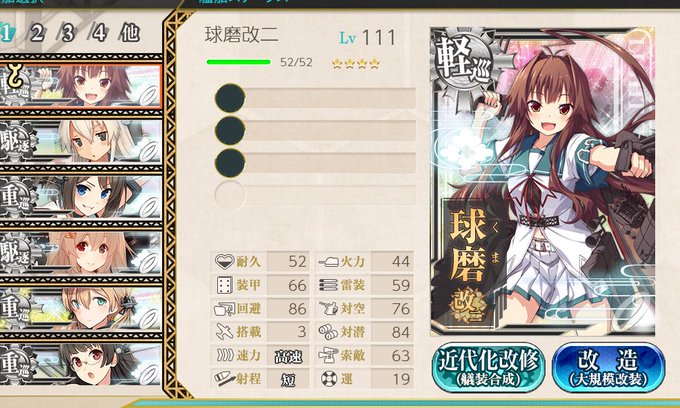This screenshot has height=408, width=680.
Task: Click 改造 remodel button
Action: pyautogui.click(x=609, y=368)
